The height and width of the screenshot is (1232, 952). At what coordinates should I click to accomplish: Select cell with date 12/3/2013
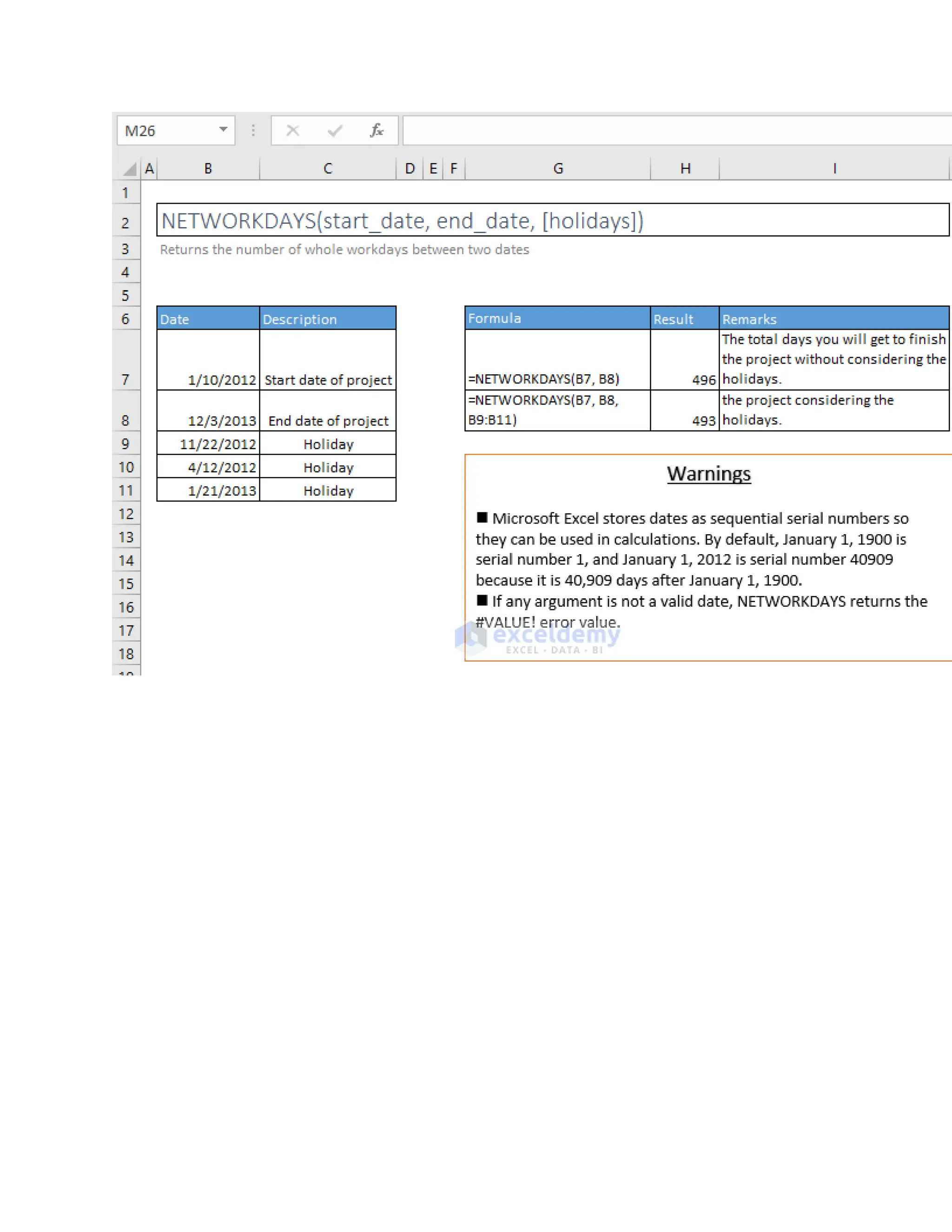(x=208, y=411)
